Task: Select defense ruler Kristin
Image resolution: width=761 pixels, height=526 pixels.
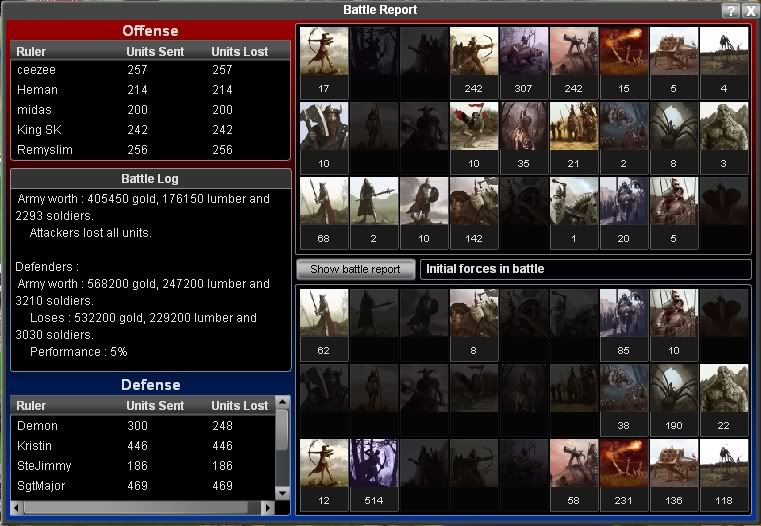Action: coord(143,445)
